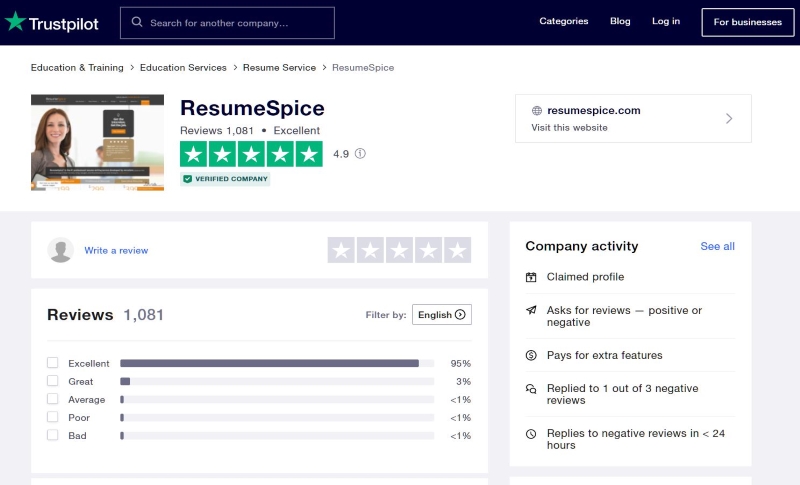Click the Average rating bar
This screenshot has height=485, width=800.
pyautogui.click(x=277, y=399)
